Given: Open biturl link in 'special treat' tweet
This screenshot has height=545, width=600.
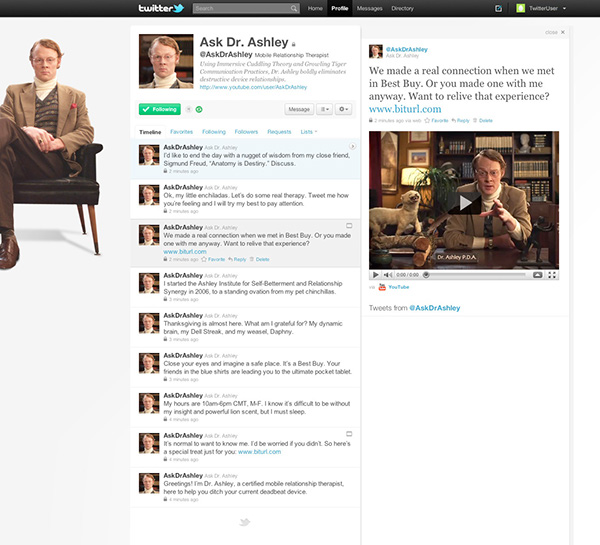Looking at the screenshot, I should pos(259,452).
